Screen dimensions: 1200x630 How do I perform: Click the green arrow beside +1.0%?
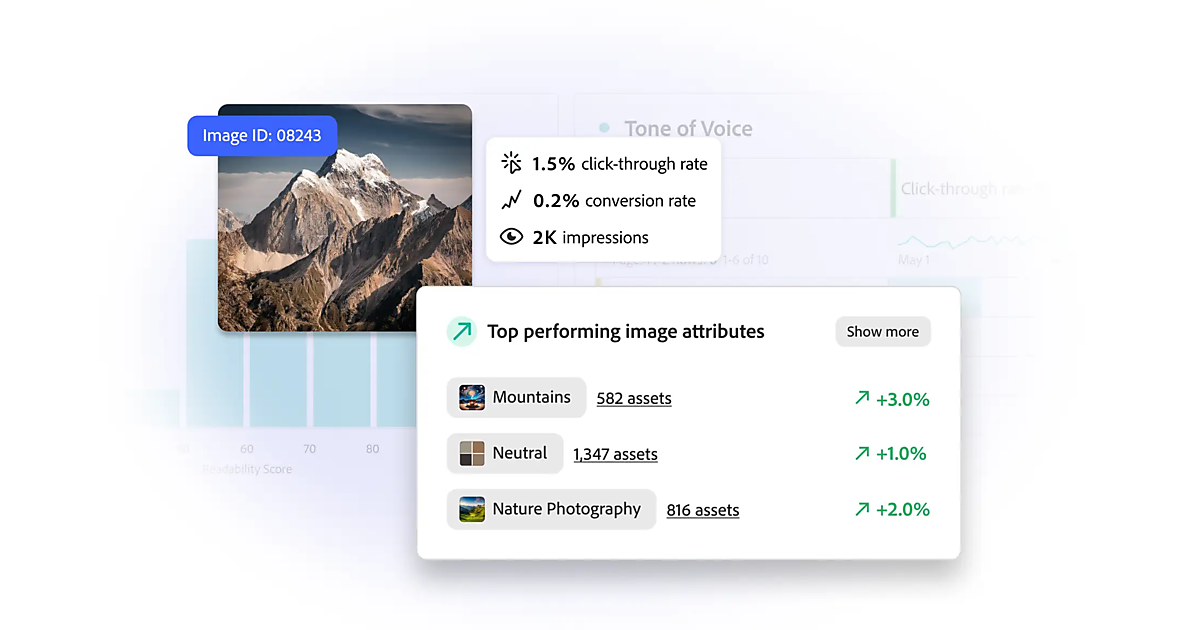[x=862, y=454]
